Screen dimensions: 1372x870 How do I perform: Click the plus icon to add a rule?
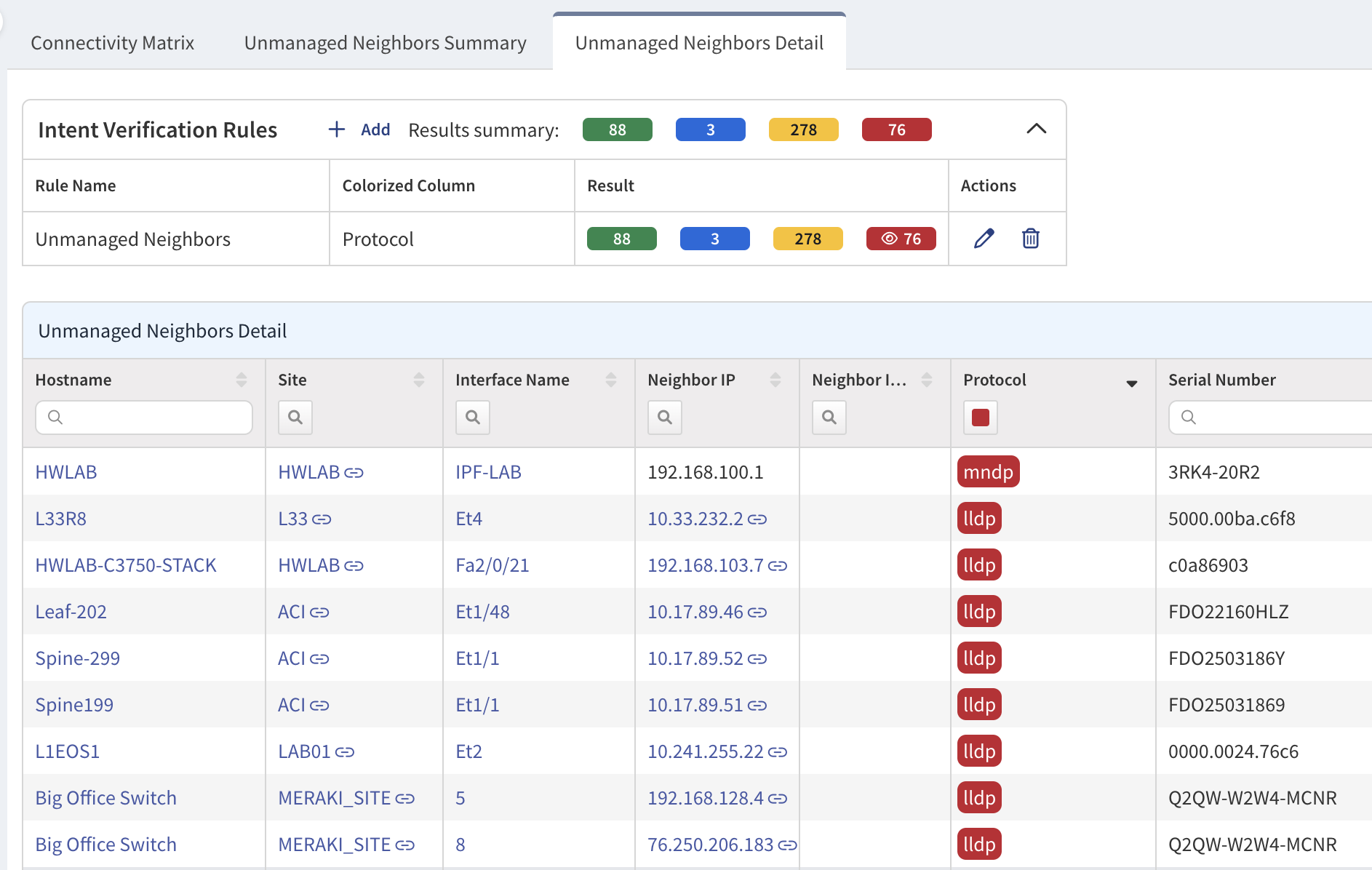pos(336,129)
